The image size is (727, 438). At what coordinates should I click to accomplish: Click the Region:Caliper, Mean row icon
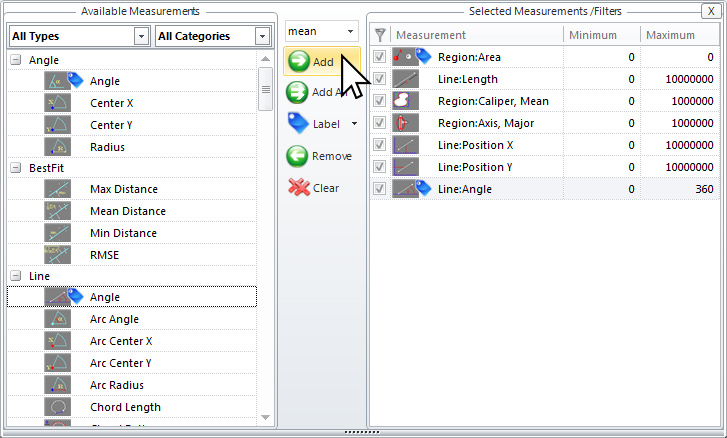(405, 101)
